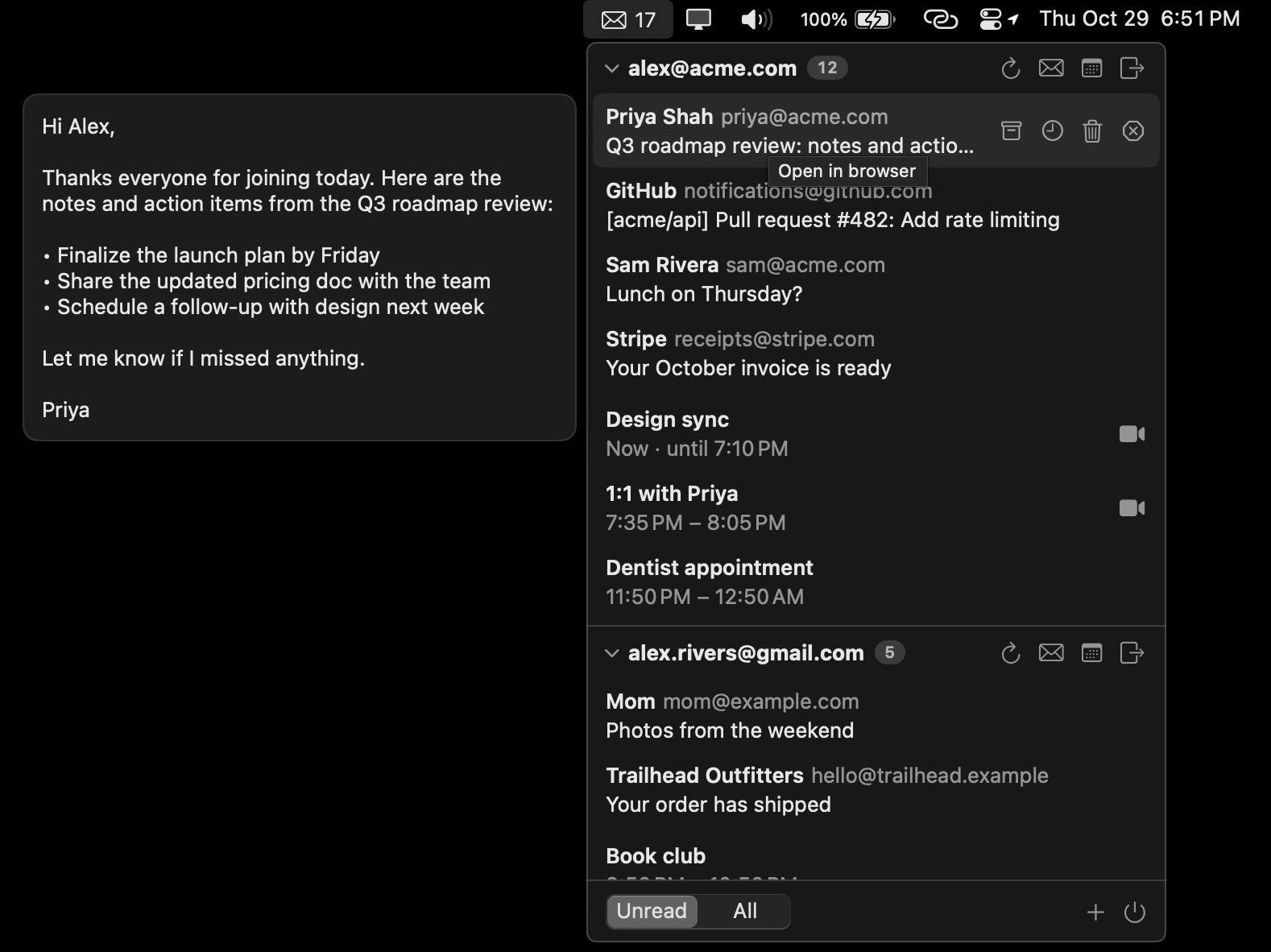Open the GitHub pull request #482 email
The image size is (1271, 952).
876,205
